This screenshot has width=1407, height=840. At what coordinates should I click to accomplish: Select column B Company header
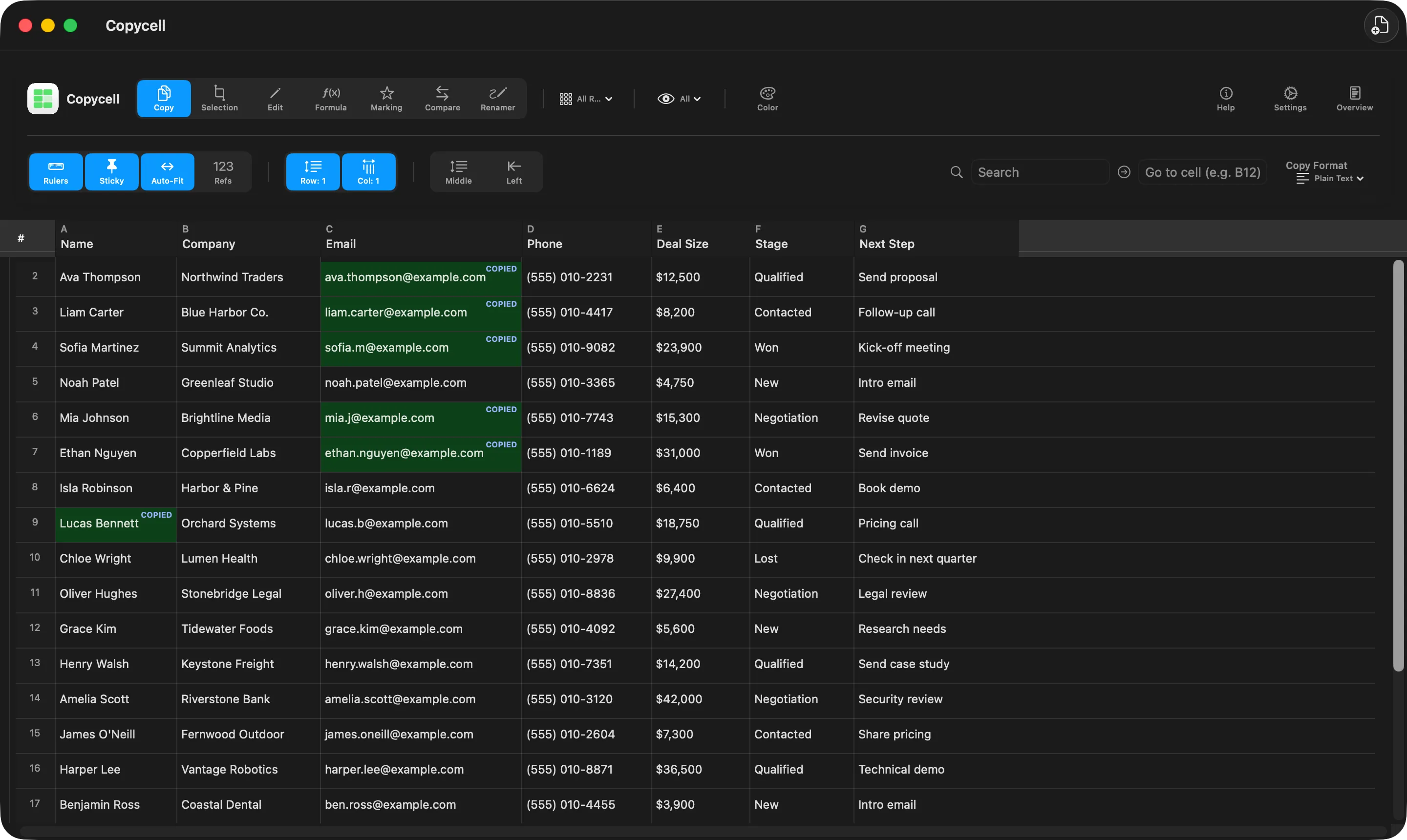[249, 238]
